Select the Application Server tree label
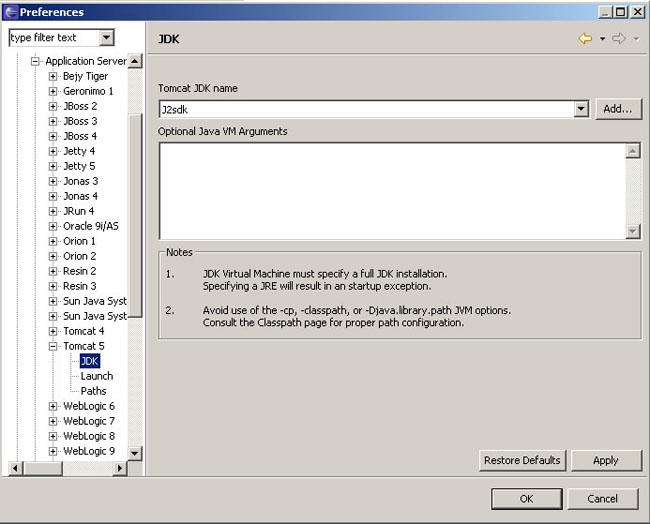Image resolution: width=650 pixels, height=524 pixels. click(86, 61)
